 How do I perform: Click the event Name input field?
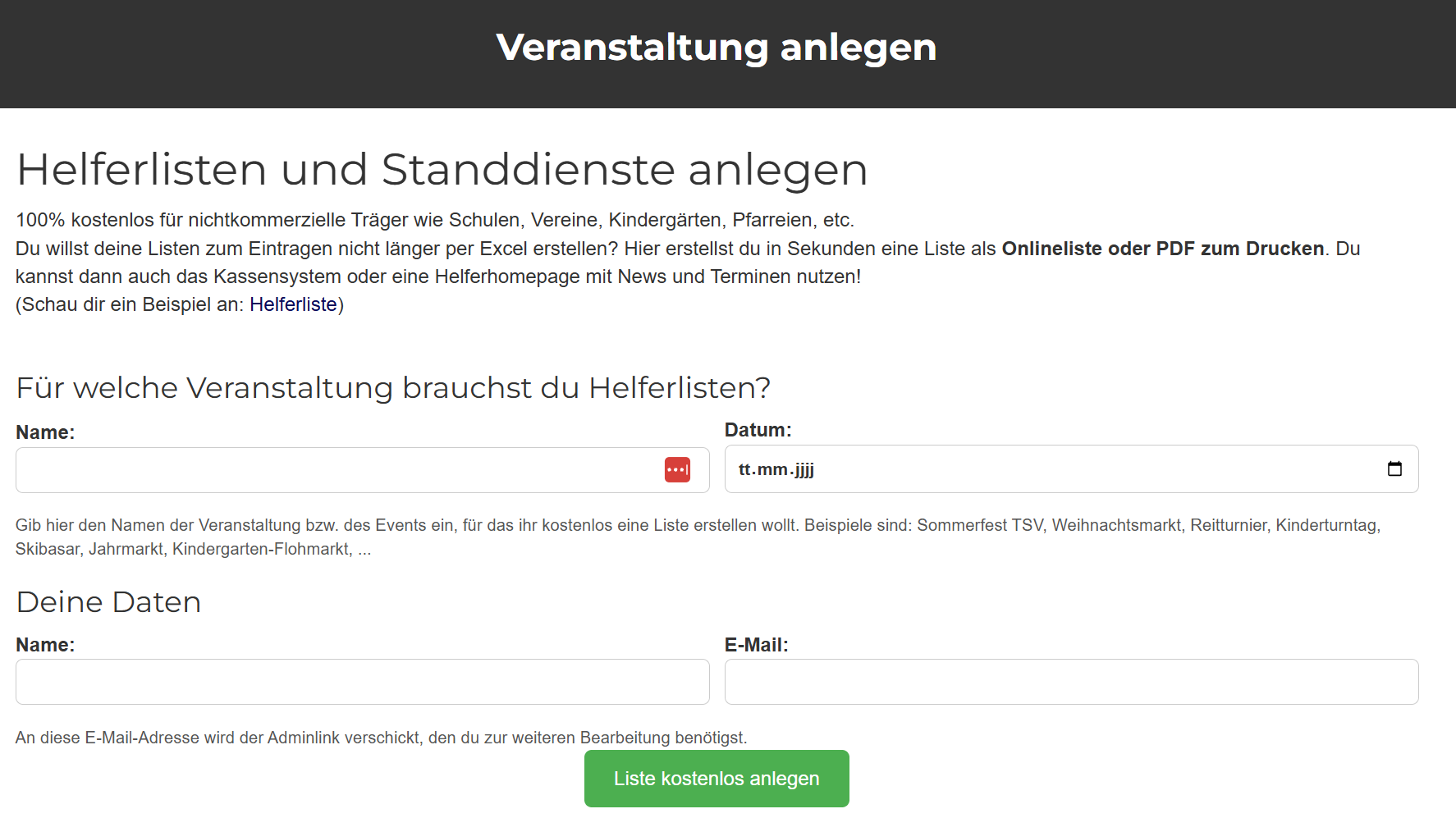337,470
